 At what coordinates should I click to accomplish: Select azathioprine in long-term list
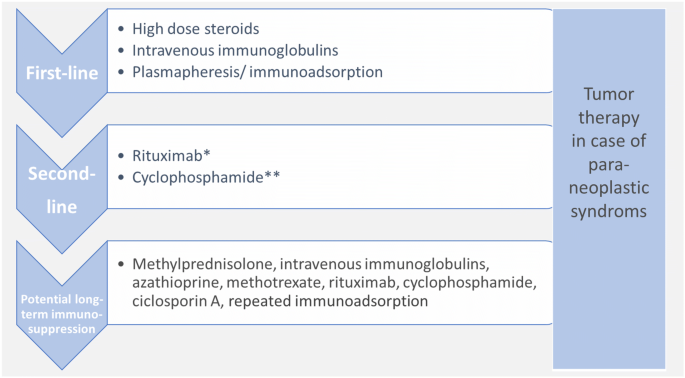(177, 283)
